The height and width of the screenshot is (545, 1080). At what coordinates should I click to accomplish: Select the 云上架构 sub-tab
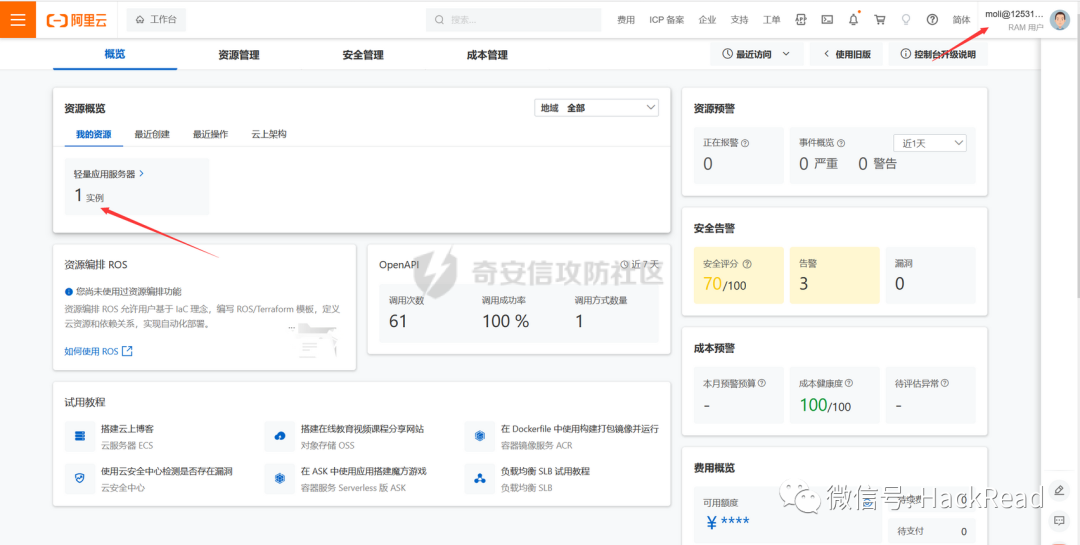click(269, 134)
